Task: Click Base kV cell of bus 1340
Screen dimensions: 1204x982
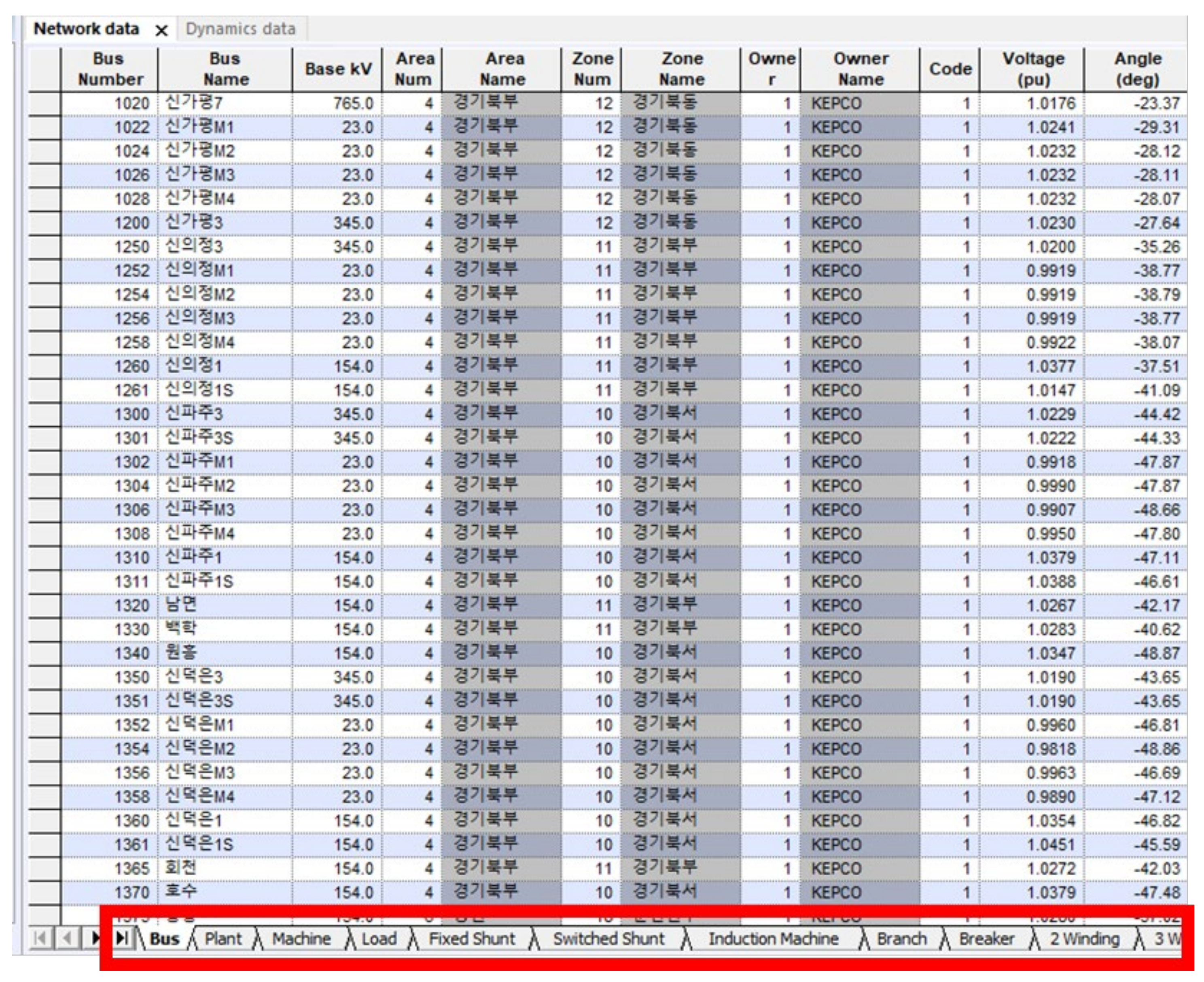Action: (338, 653)
